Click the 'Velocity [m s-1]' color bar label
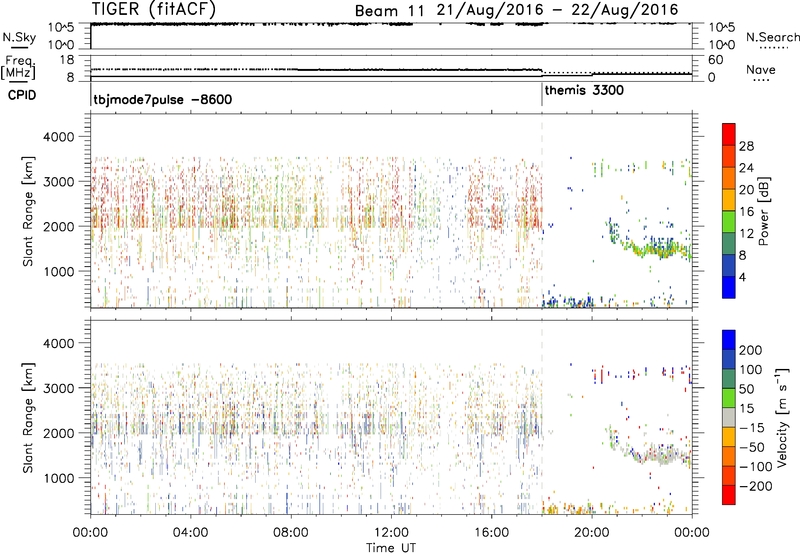Image resolution: width=800 pixels, height=554 pixels. (x=781, y=417)
